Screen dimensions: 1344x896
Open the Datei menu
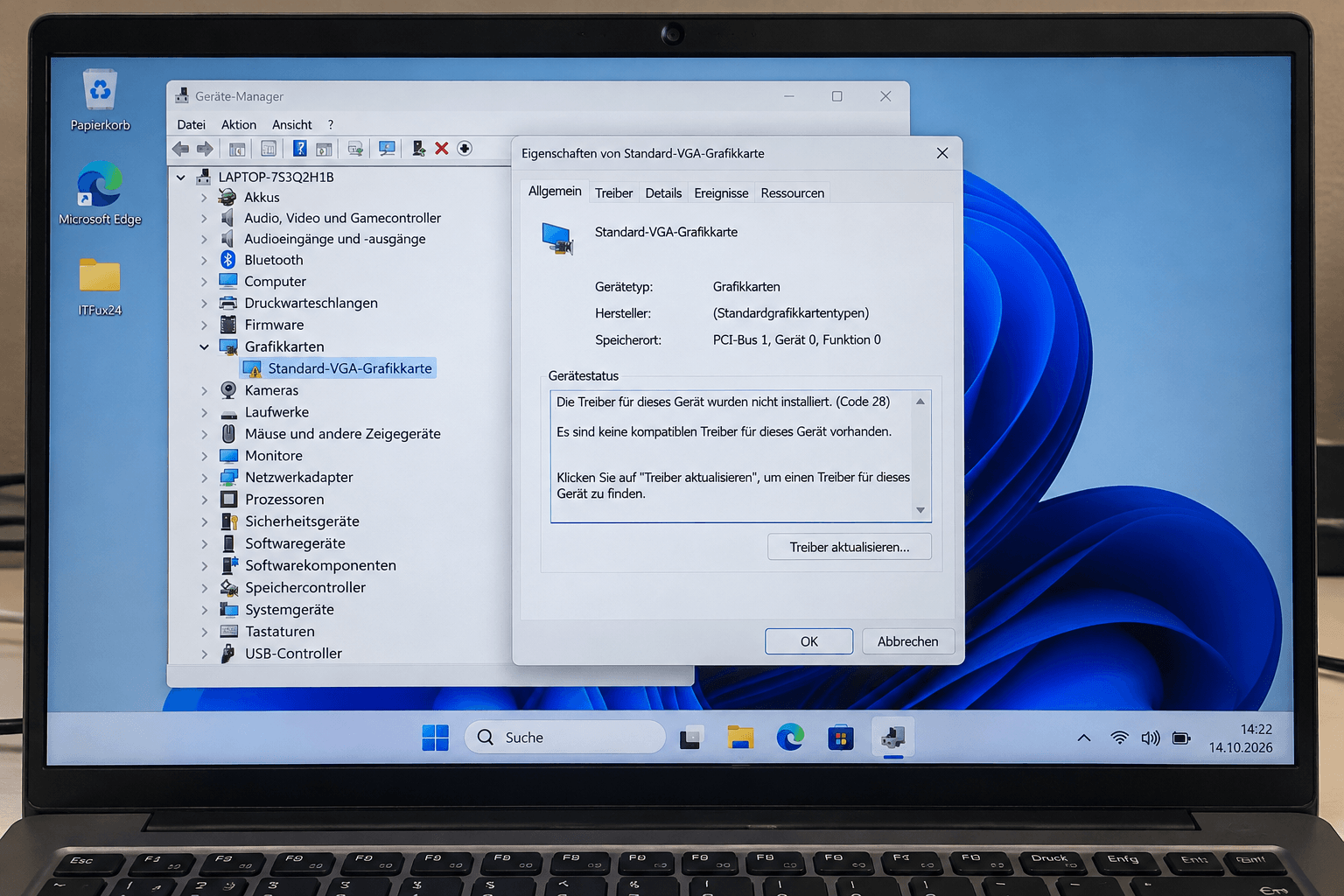191,124
